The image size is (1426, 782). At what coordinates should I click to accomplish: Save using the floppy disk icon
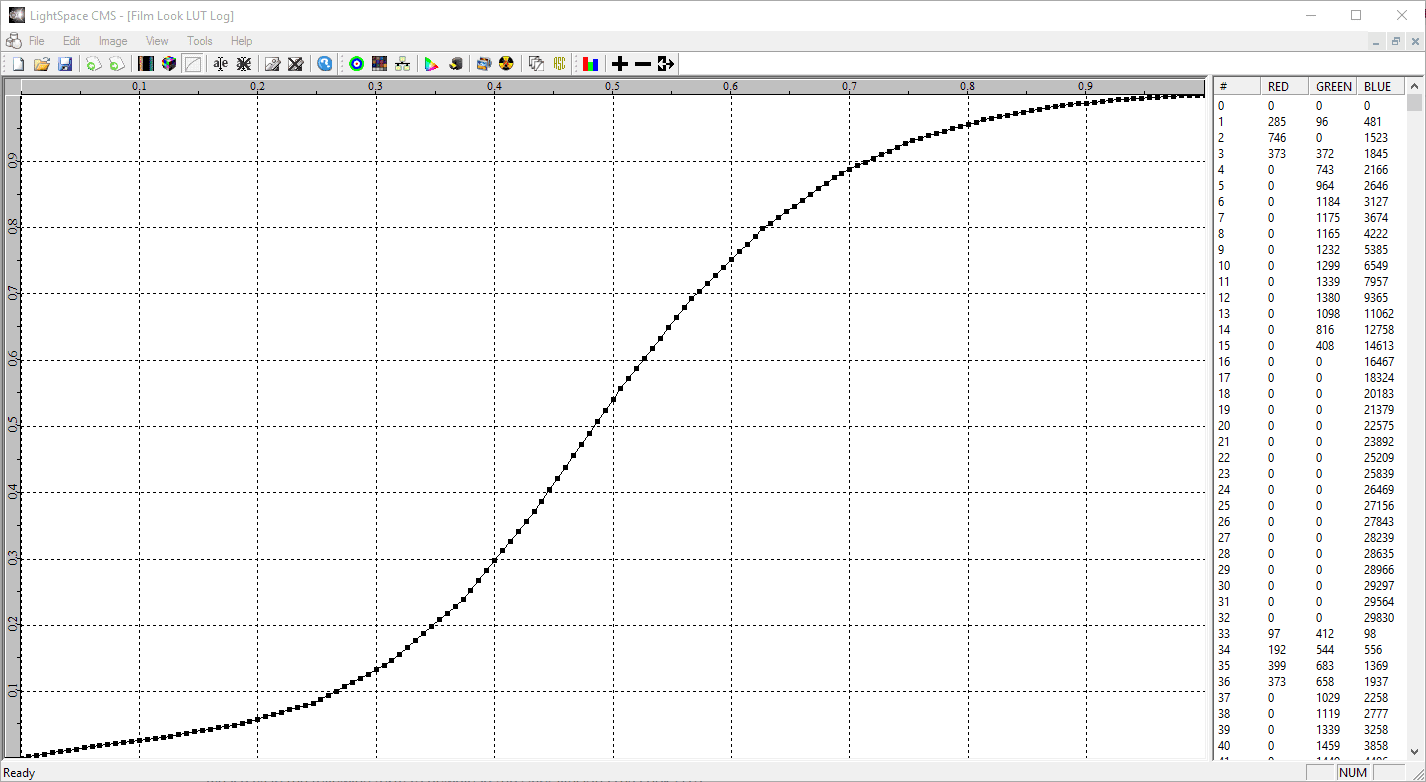point(65,64)
